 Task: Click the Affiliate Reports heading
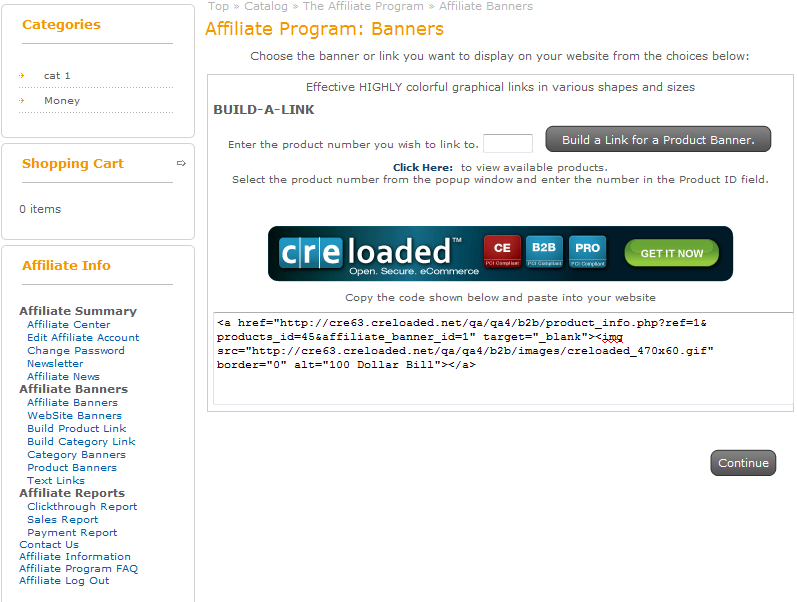pos(72,493)
